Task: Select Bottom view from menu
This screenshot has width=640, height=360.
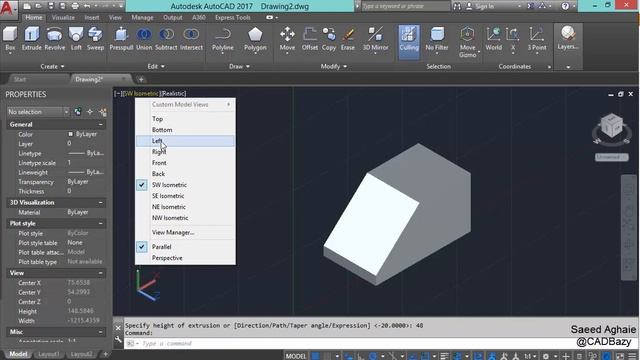Action: 185,130
